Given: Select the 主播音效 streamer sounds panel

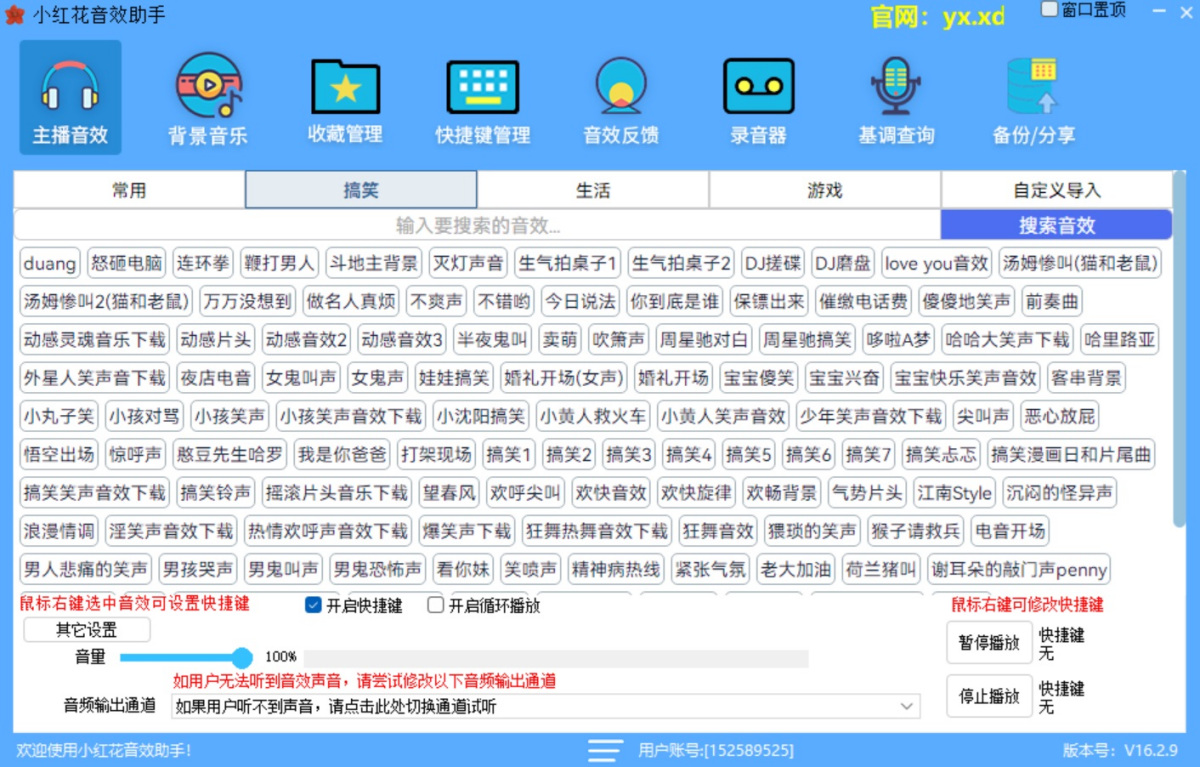Looking at the screenshot, I should coord(69,97).
